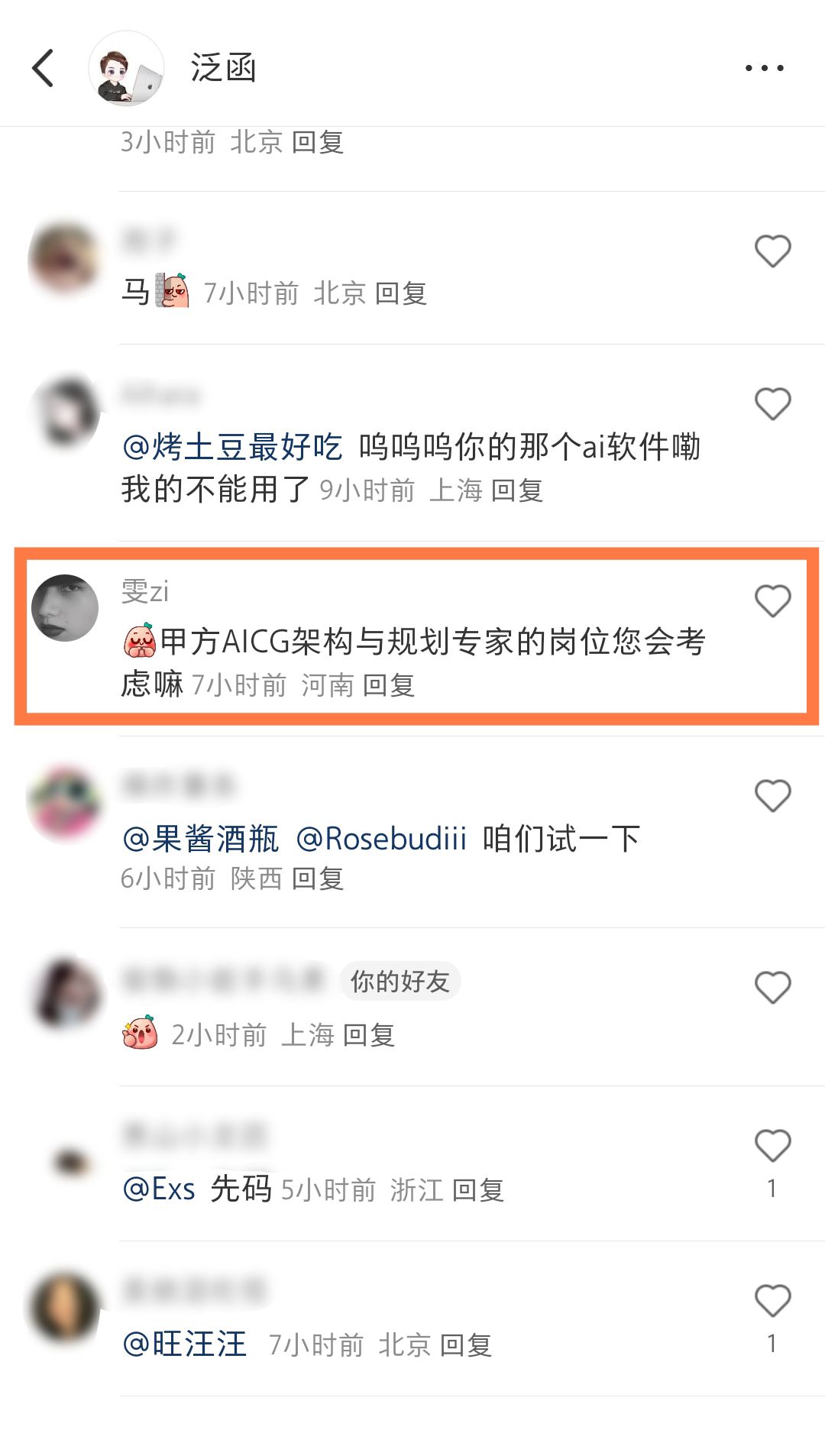This screenshot has width=825, height=1456.
Task: Reply to 雯zi's comment from 河南
Action: click(389, 685)
